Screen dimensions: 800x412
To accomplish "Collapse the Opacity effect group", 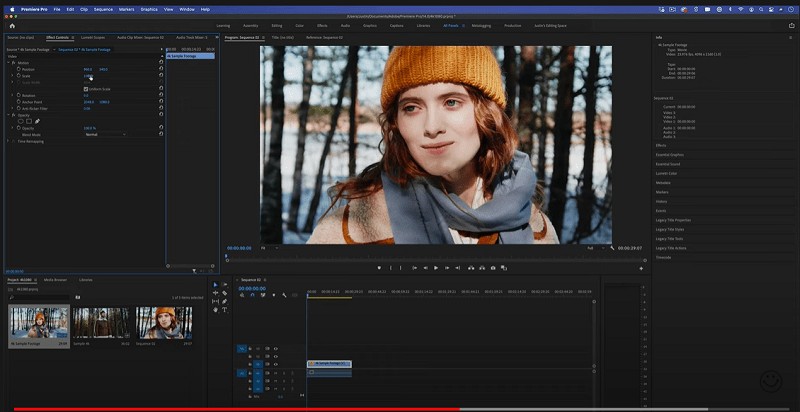I will click(x=8, y=115).
